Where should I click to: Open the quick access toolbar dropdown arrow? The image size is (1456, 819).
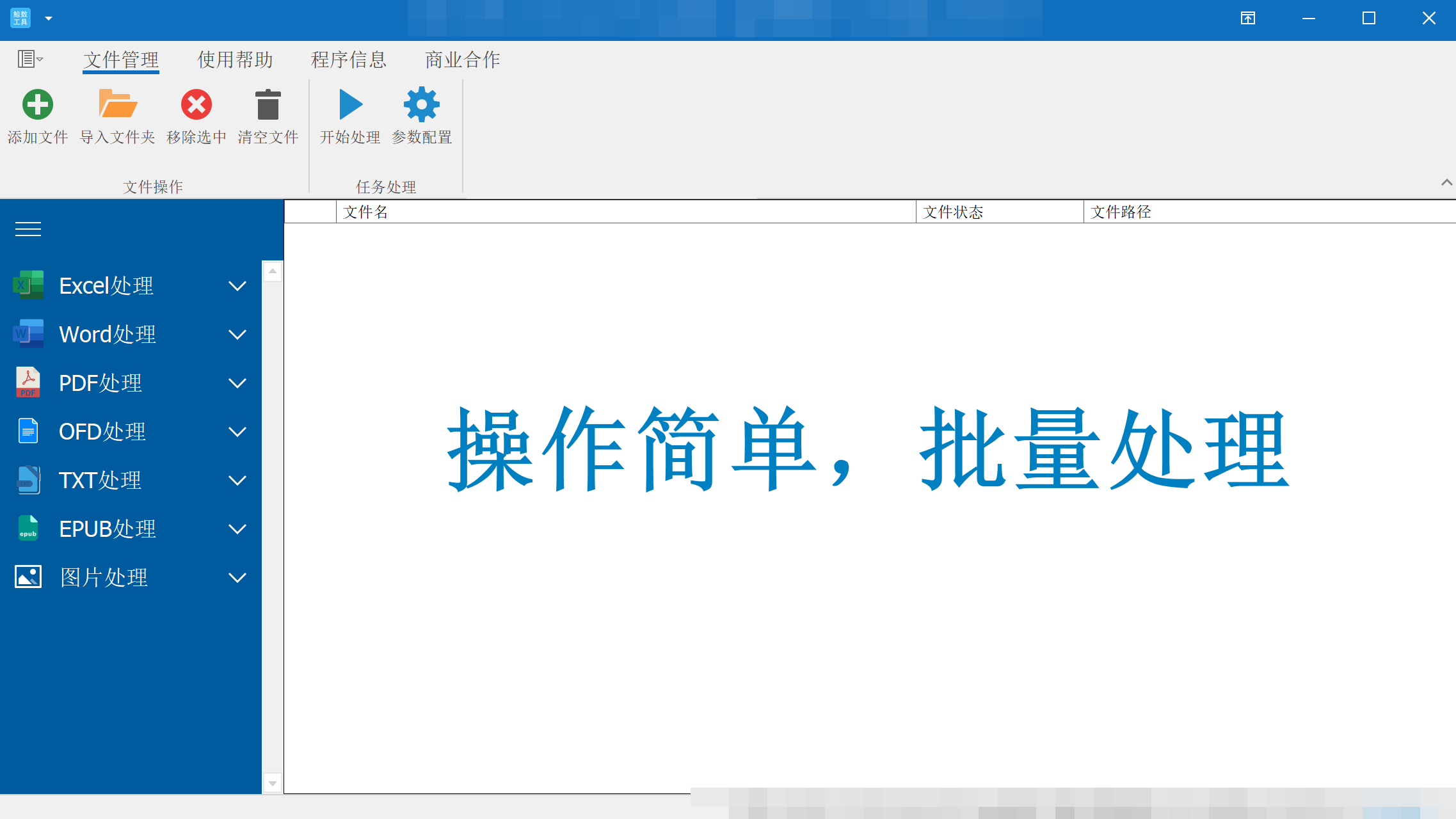coord(49,18)
